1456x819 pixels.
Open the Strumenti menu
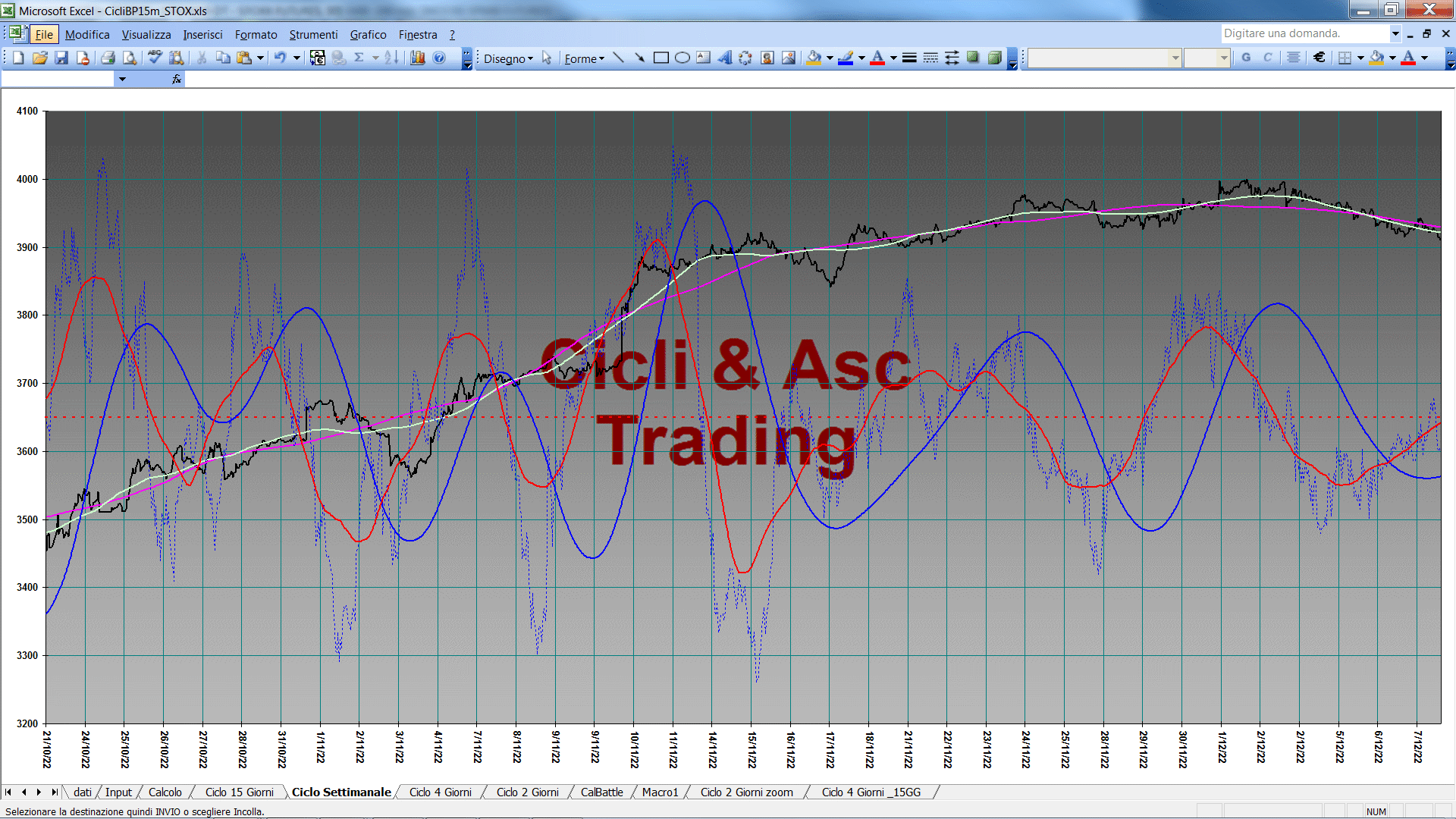313,34
